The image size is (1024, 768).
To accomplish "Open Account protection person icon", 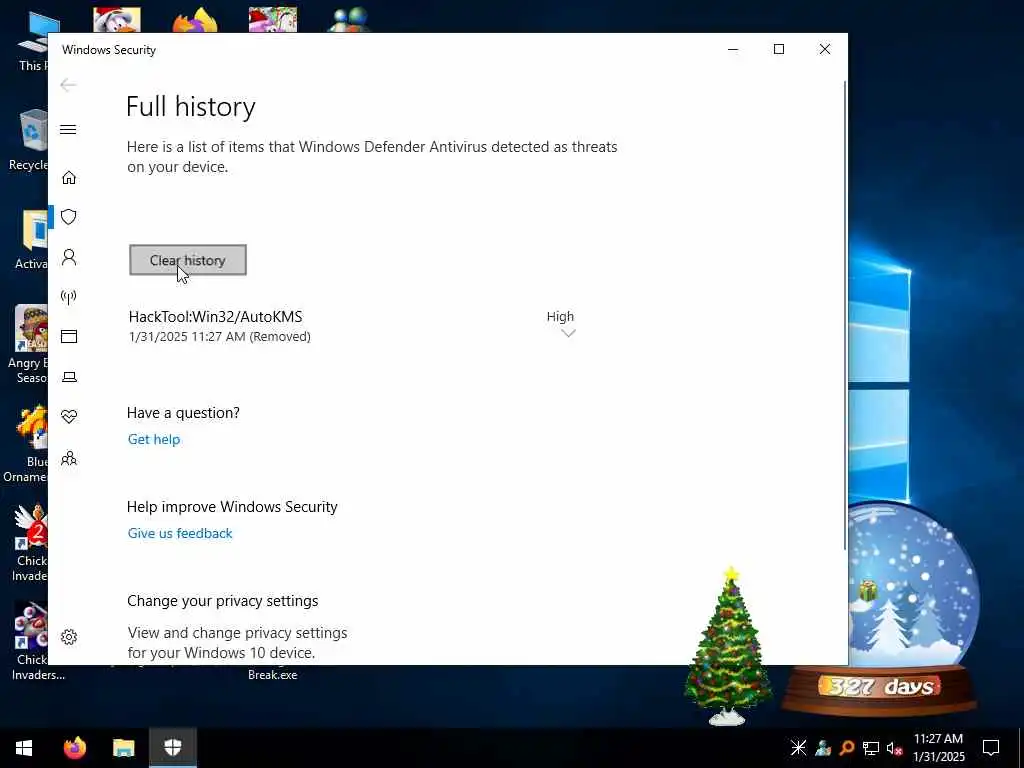I will [69, 257].
